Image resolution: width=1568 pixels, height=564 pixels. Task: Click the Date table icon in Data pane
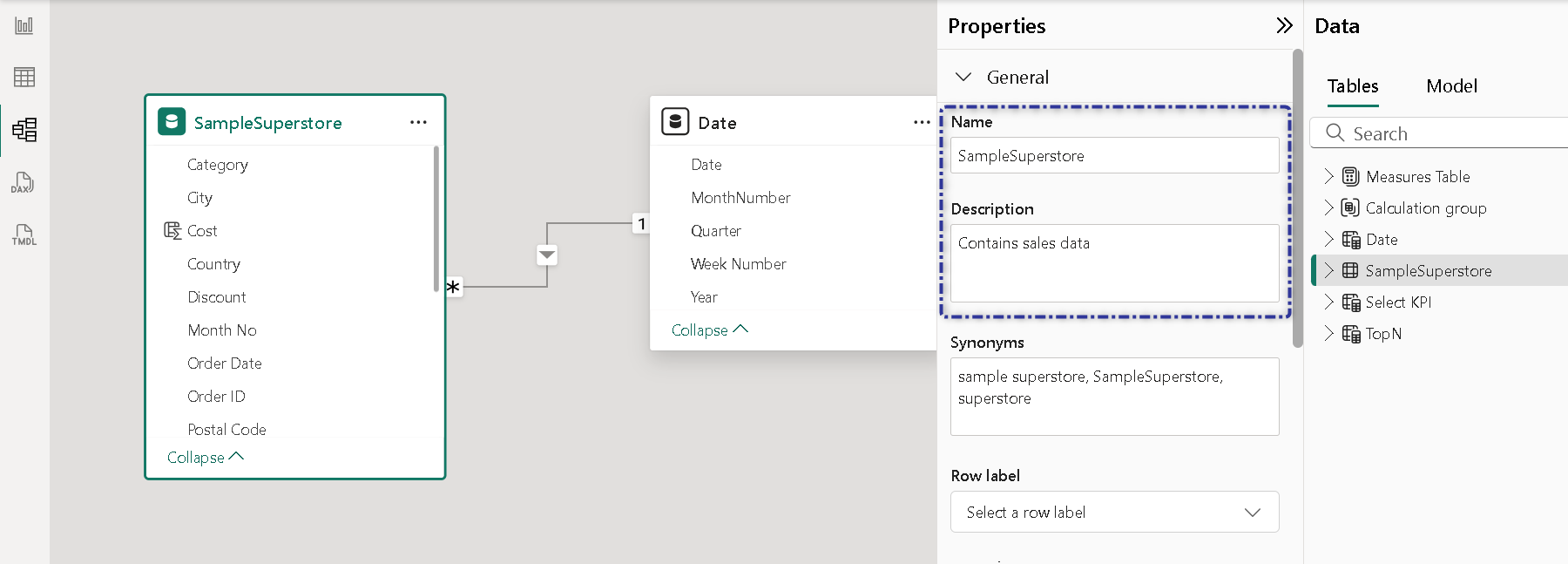(x=1351, y=240)
